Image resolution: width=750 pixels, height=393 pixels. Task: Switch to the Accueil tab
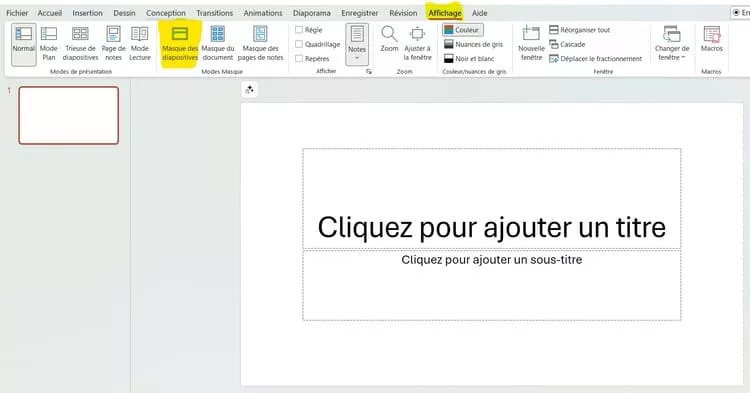(50, 13)
